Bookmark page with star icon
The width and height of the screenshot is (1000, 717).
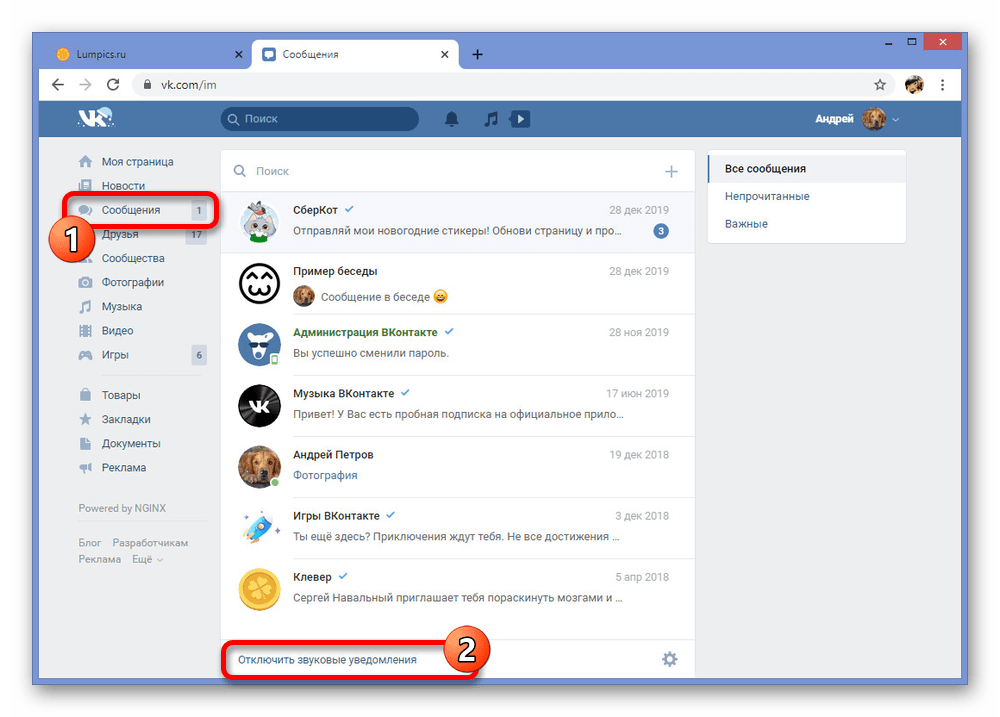[x=880, y=84]
